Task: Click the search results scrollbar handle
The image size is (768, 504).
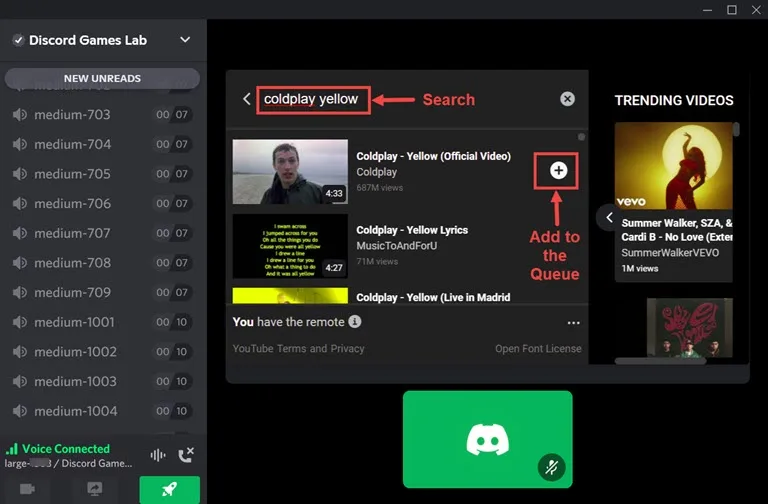Action: tap(581, 137)
